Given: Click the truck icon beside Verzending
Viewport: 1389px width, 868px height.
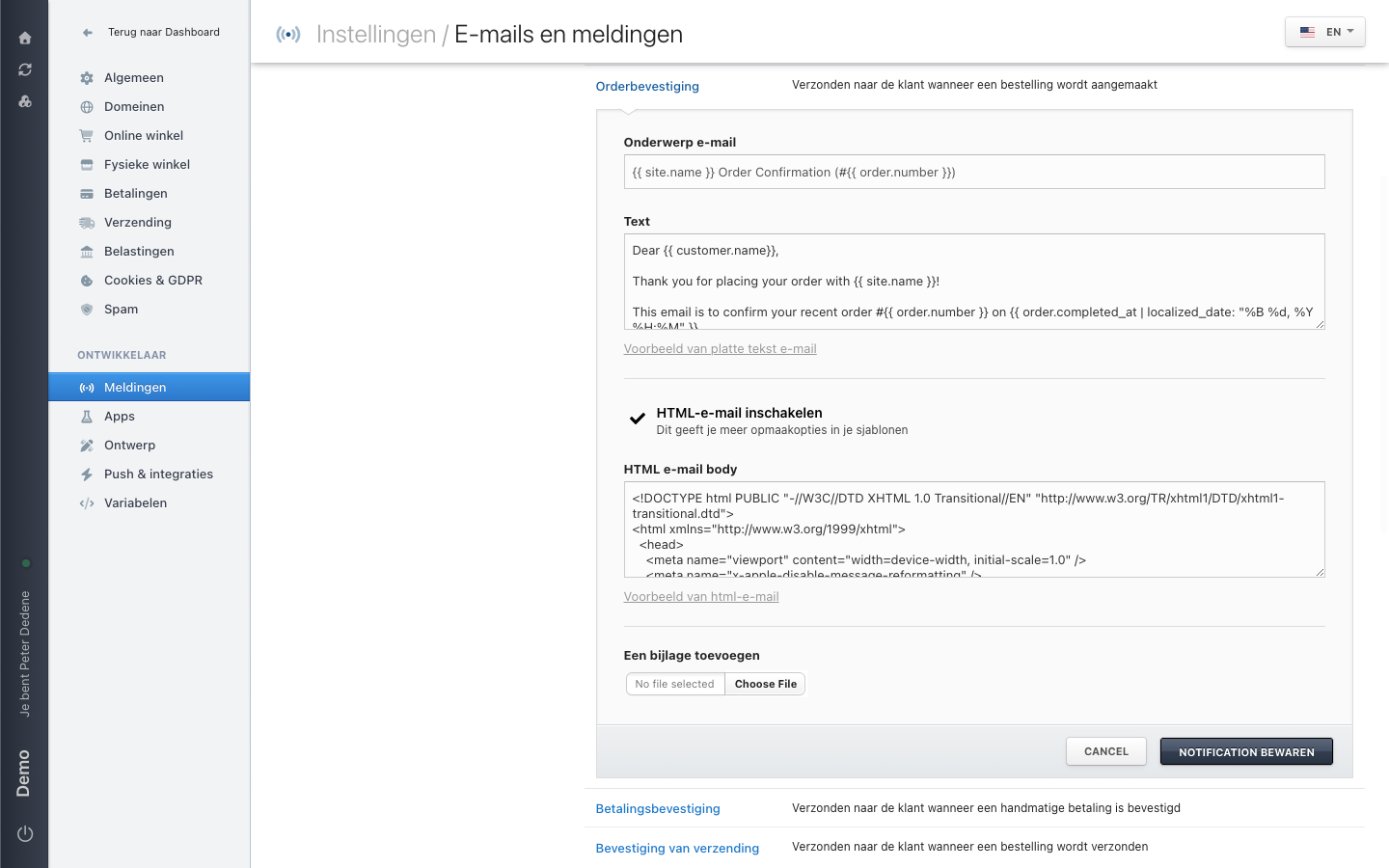Looking at the screenshot, I should [87, 223].
